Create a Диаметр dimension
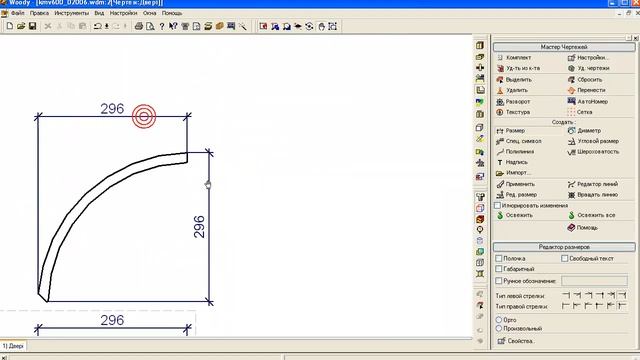The width and height of the screenshot is (640, 360). pos(584,131)
